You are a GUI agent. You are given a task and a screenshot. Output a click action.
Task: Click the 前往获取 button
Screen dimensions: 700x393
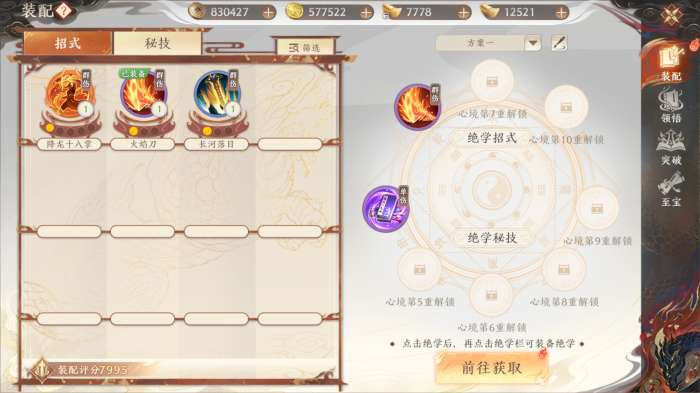[492, 368]
